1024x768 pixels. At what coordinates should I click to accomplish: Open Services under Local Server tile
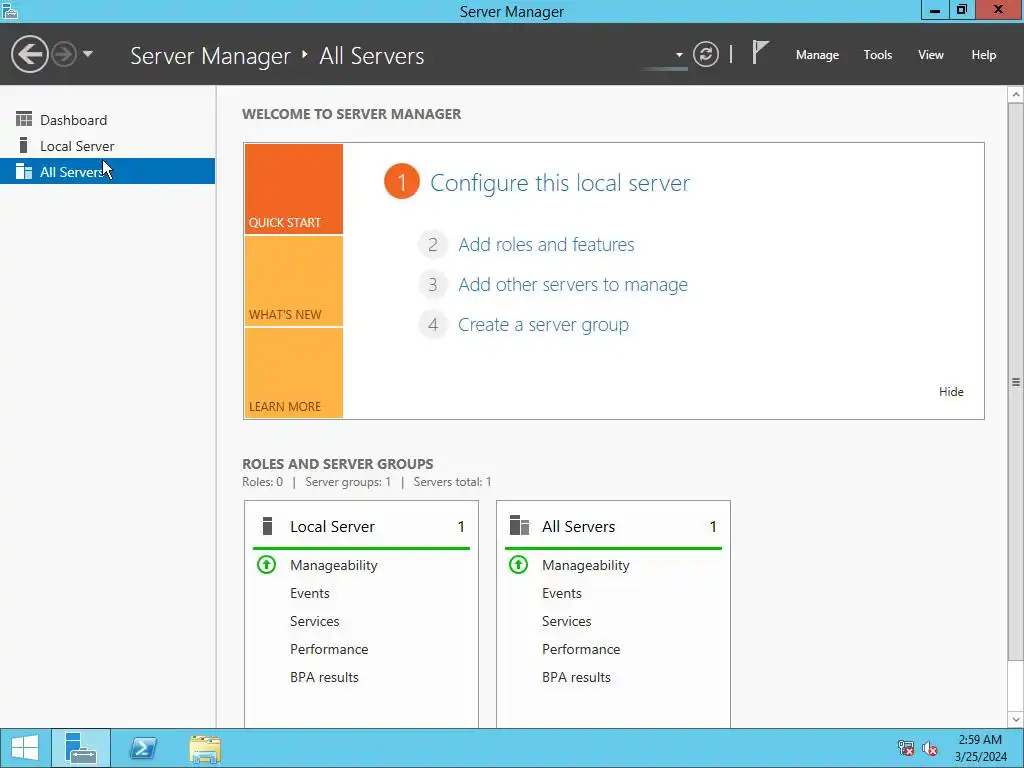(315, 621)
